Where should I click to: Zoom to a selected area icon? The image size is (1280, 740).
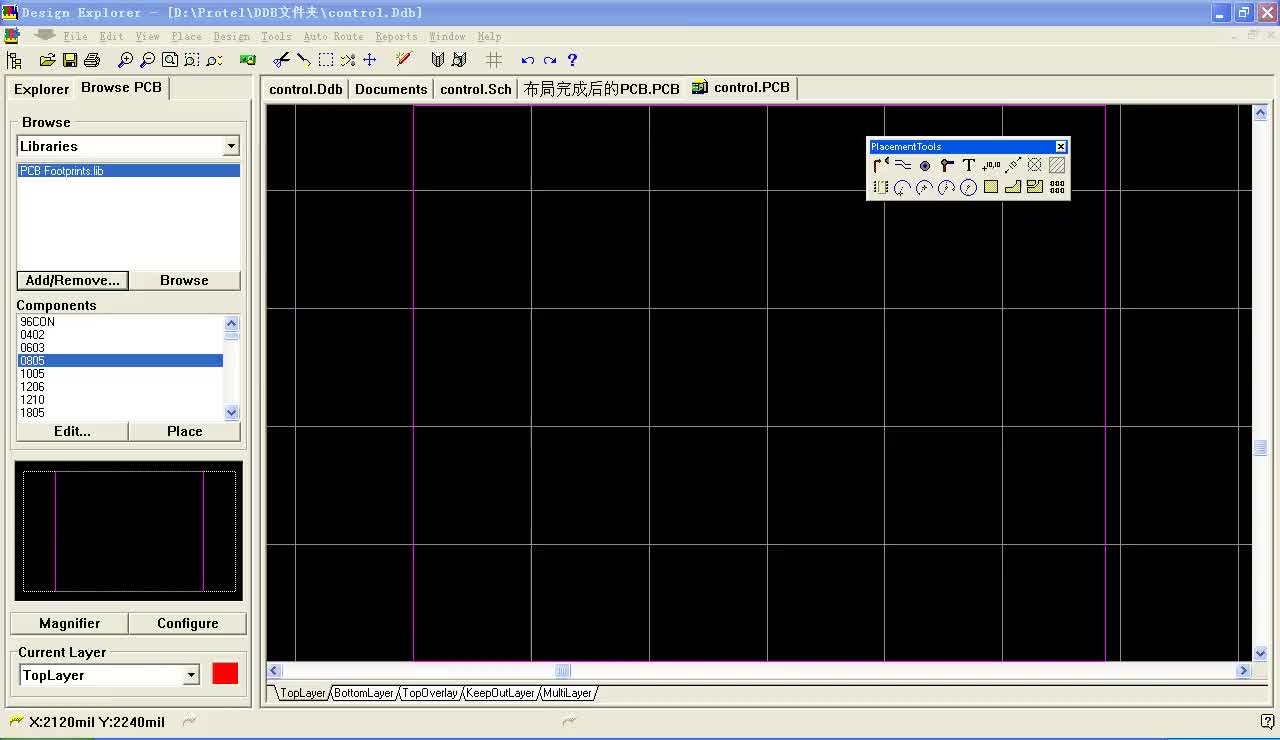point(192,60)
